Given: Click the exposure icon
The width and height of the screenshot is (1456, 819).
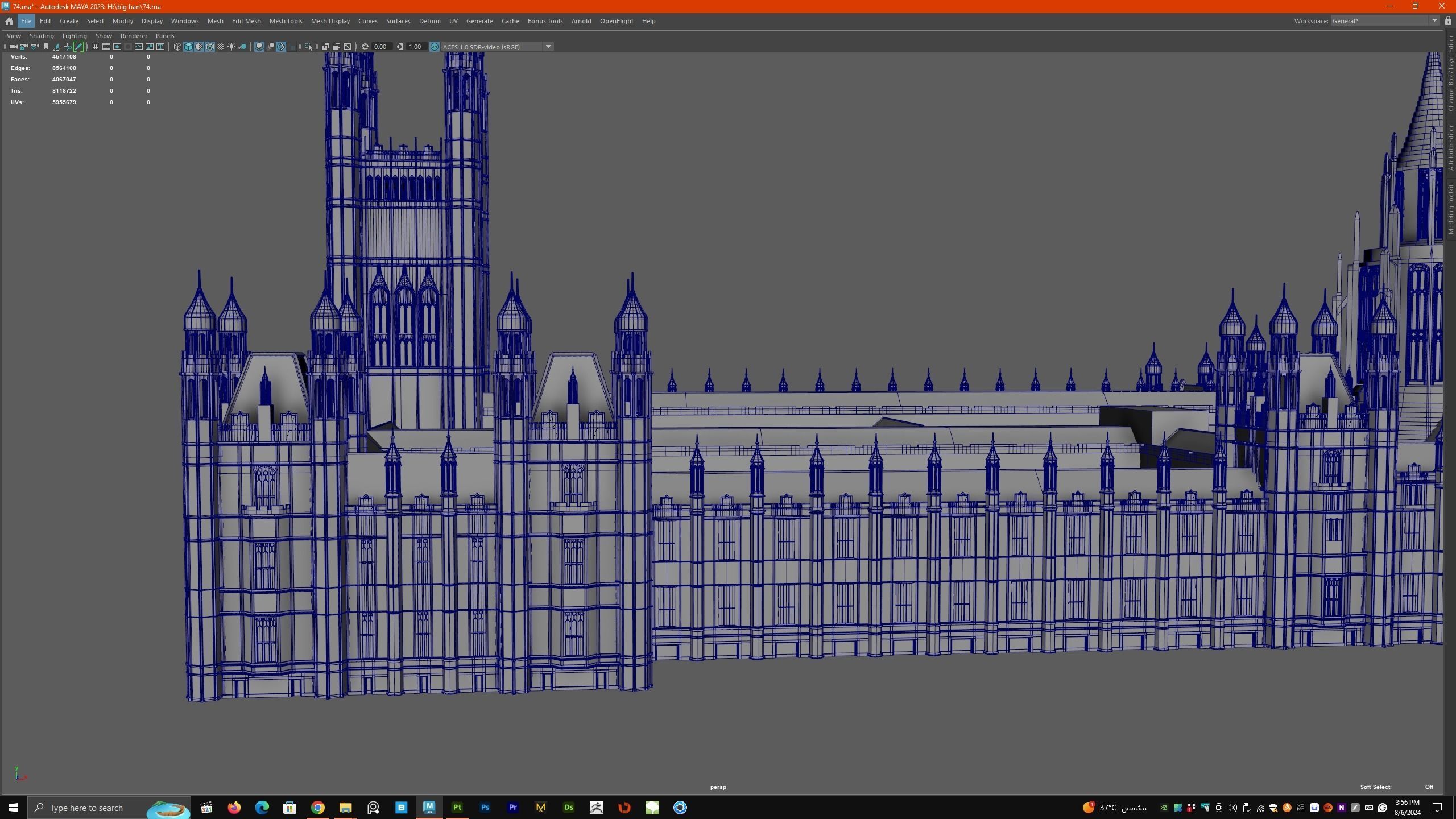Looking at the screenshot, I should pyautogui.click(x=365, y=47).
